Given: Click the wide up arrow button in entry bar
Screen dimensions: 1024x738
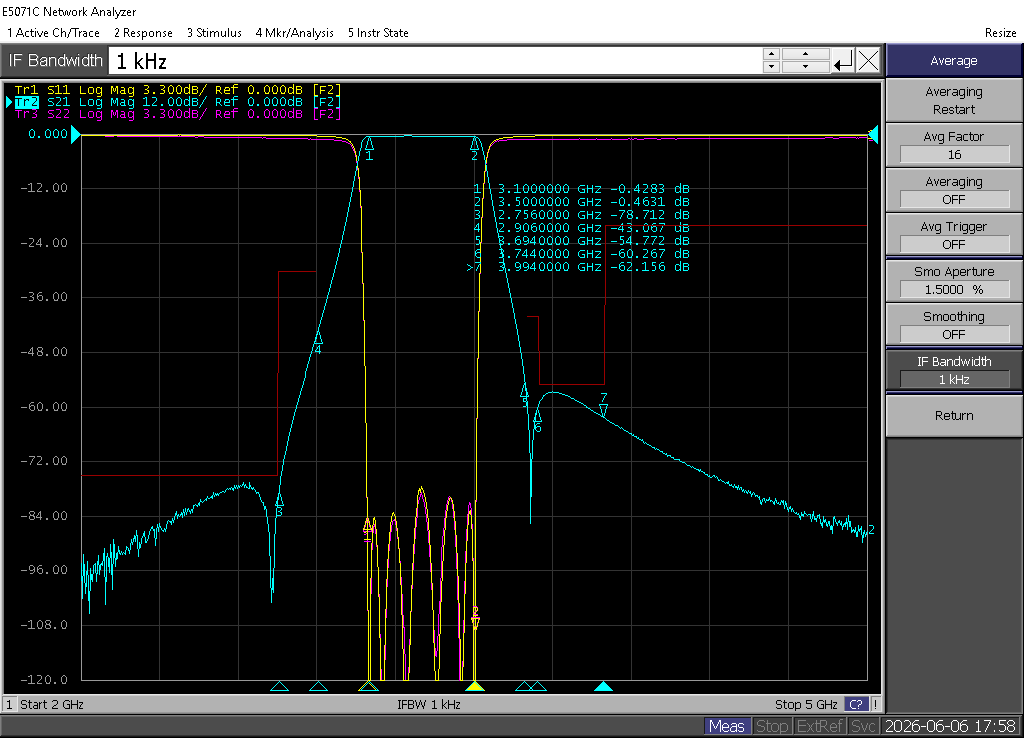Looking at the screenshot, I should pyautogui.click(x=805, y=54).
